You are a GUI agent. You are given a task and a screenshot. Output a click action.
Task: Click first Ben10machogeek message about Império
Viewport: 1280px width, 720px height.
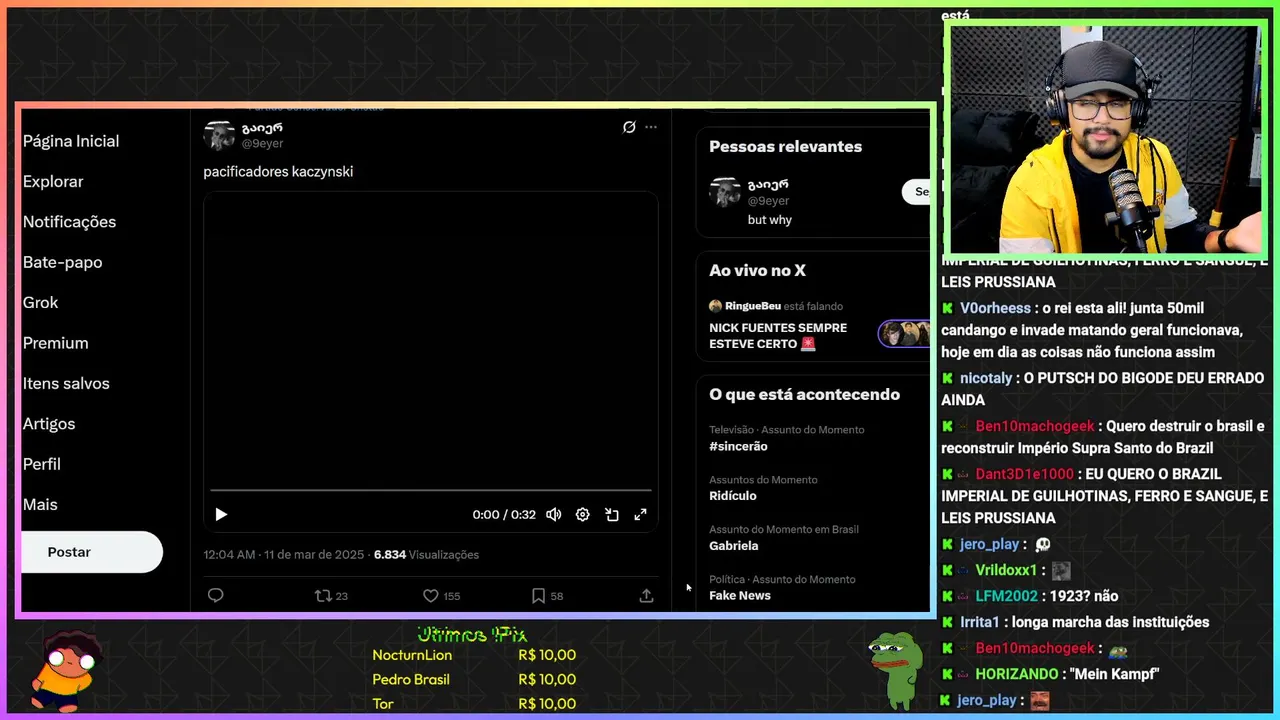coord(1103,437)
